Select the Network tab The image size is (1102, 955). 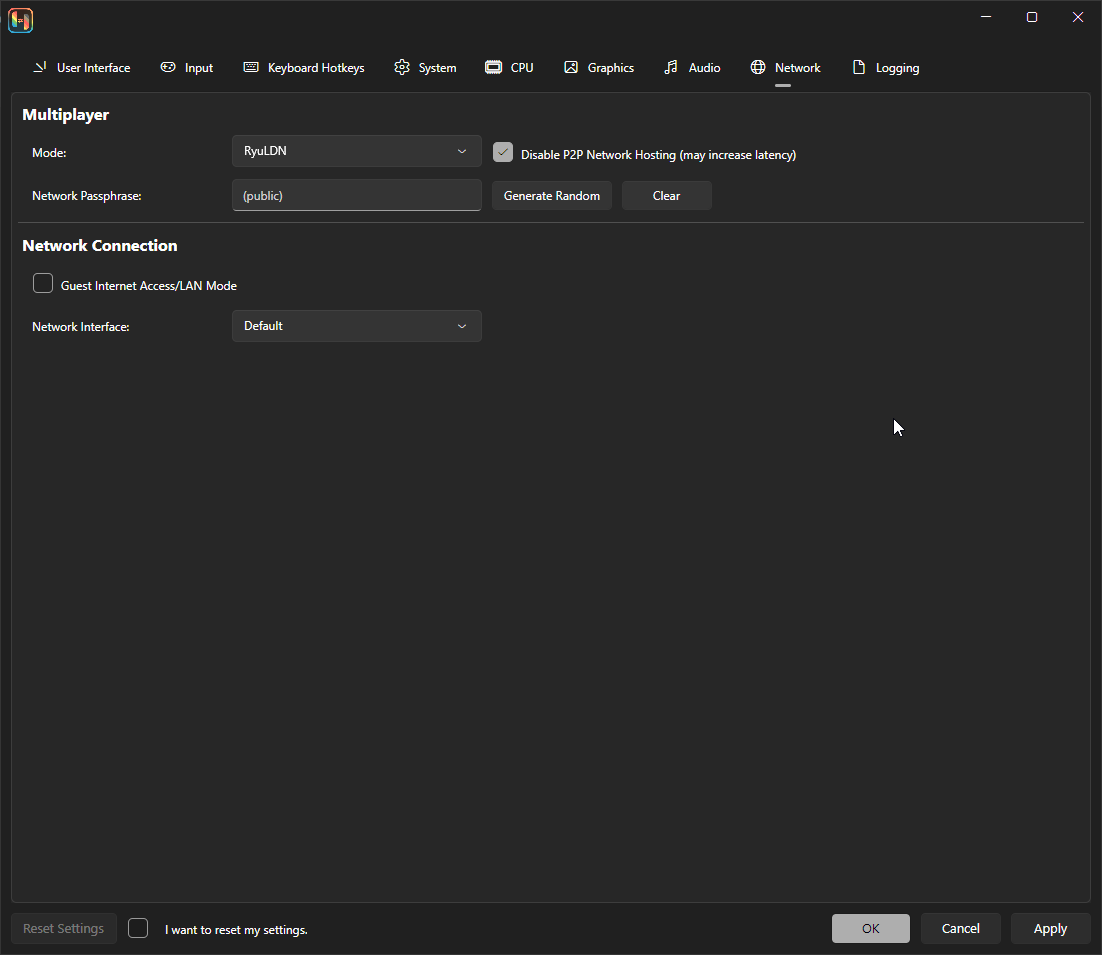[x=785, y=67]
